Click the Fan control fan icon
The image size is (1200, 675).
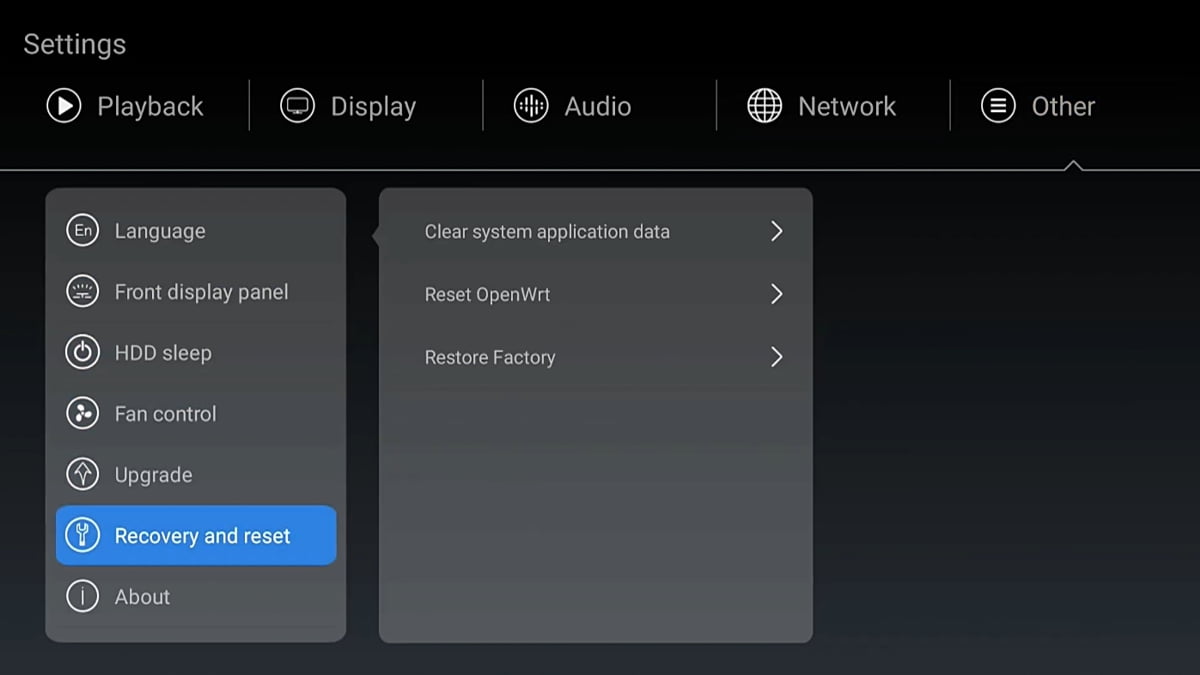82,414
